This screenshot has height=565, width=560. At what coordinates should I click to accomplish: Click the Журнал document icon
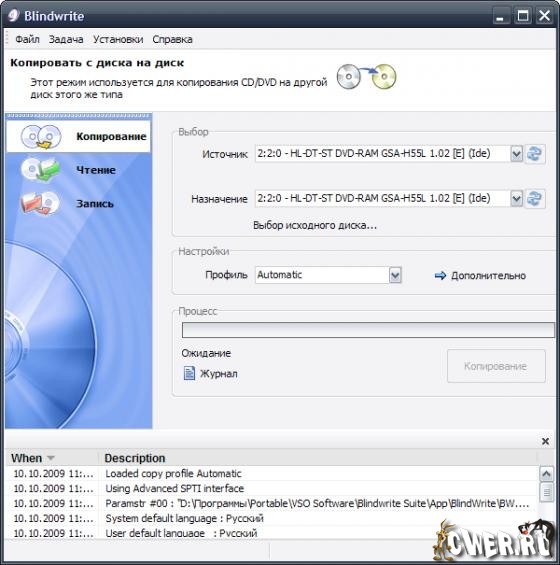[x=189, y=373]
